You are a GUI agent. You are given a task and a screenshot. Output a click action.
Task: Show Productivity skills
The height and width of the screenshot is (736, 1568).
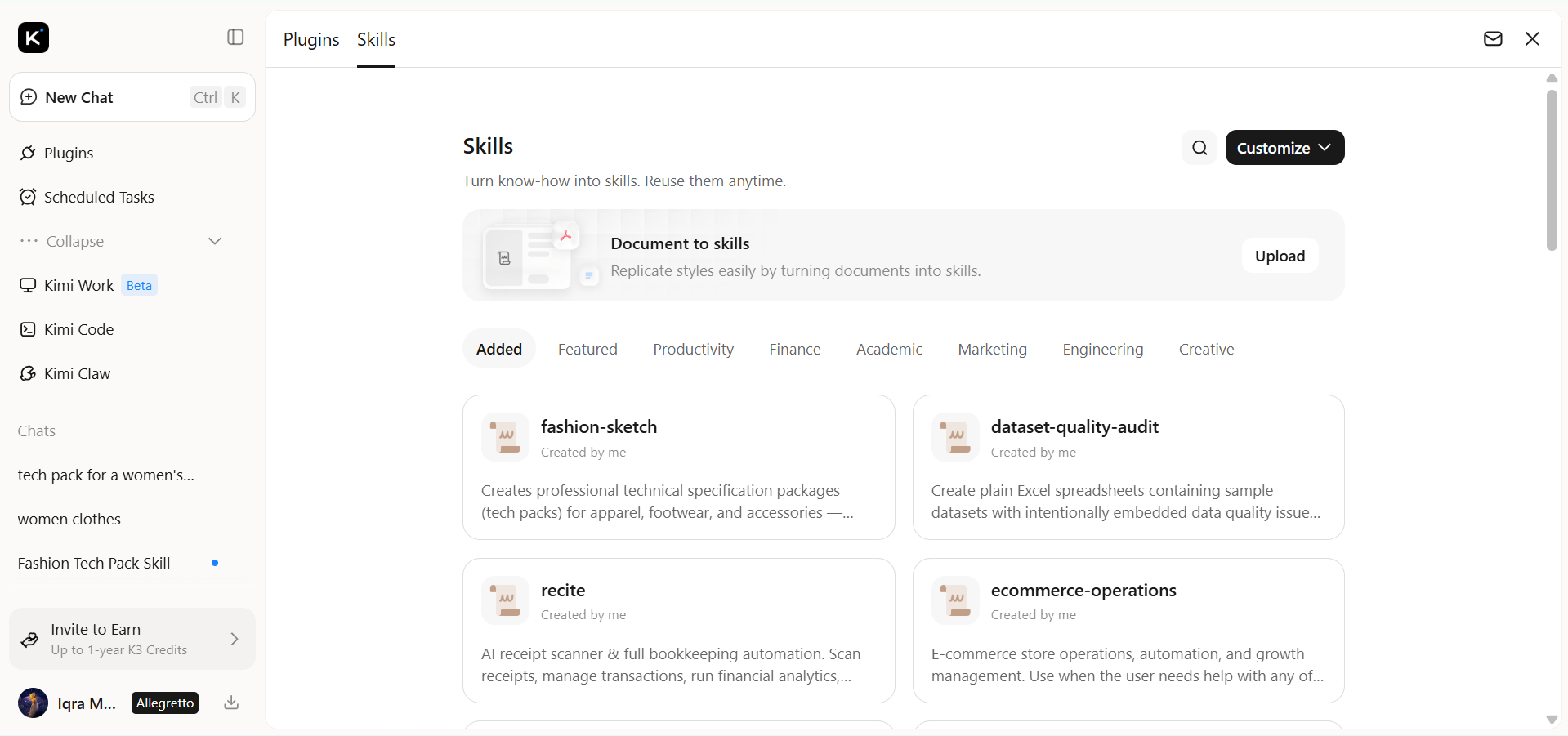click(694, 349)
